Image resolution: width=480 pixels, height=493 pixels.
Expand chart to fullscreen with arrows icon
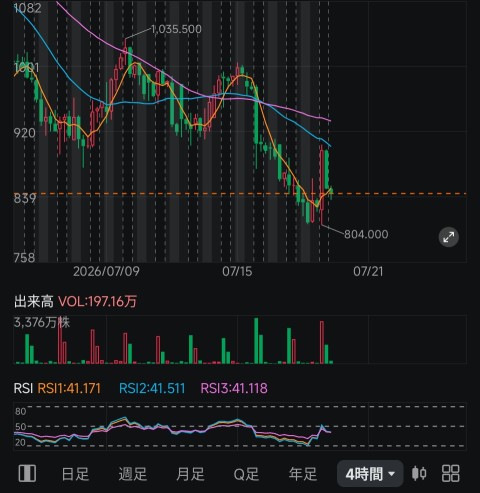pyautogui.click(x=448, y=237)
